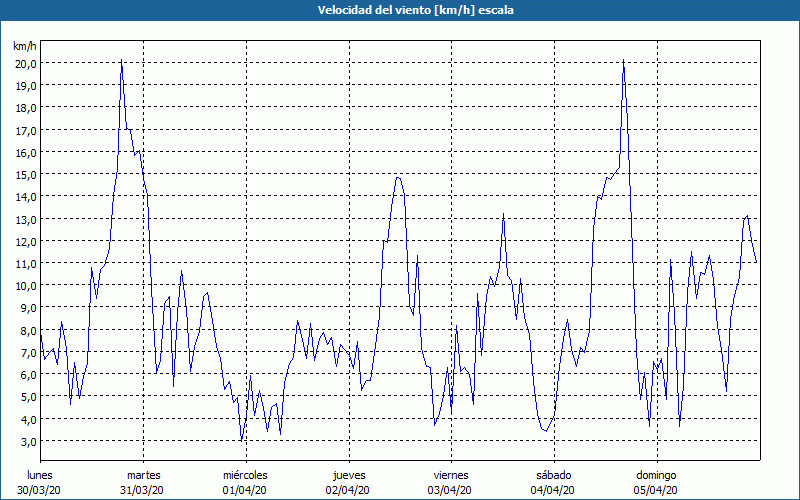
Task: Click the date label 01/04/20
Action: coord(244,490)
